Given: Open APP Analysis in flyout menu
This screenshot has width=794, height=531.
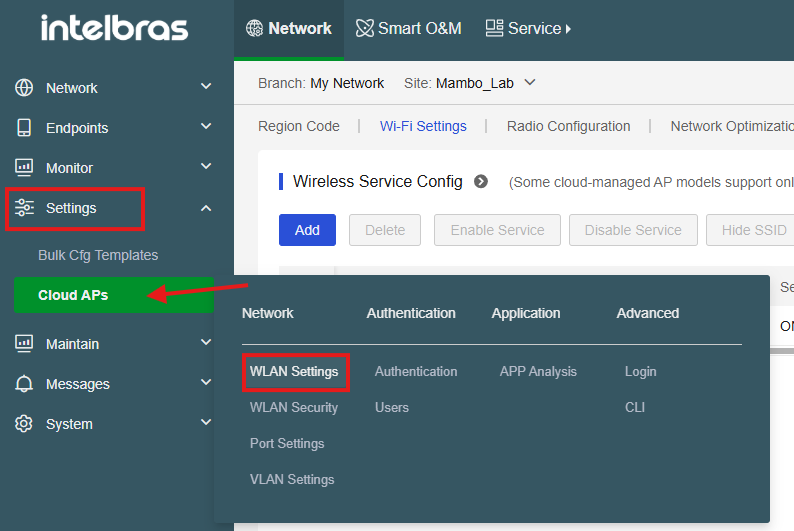Looking at the screenshot, I should pos(538,372).
